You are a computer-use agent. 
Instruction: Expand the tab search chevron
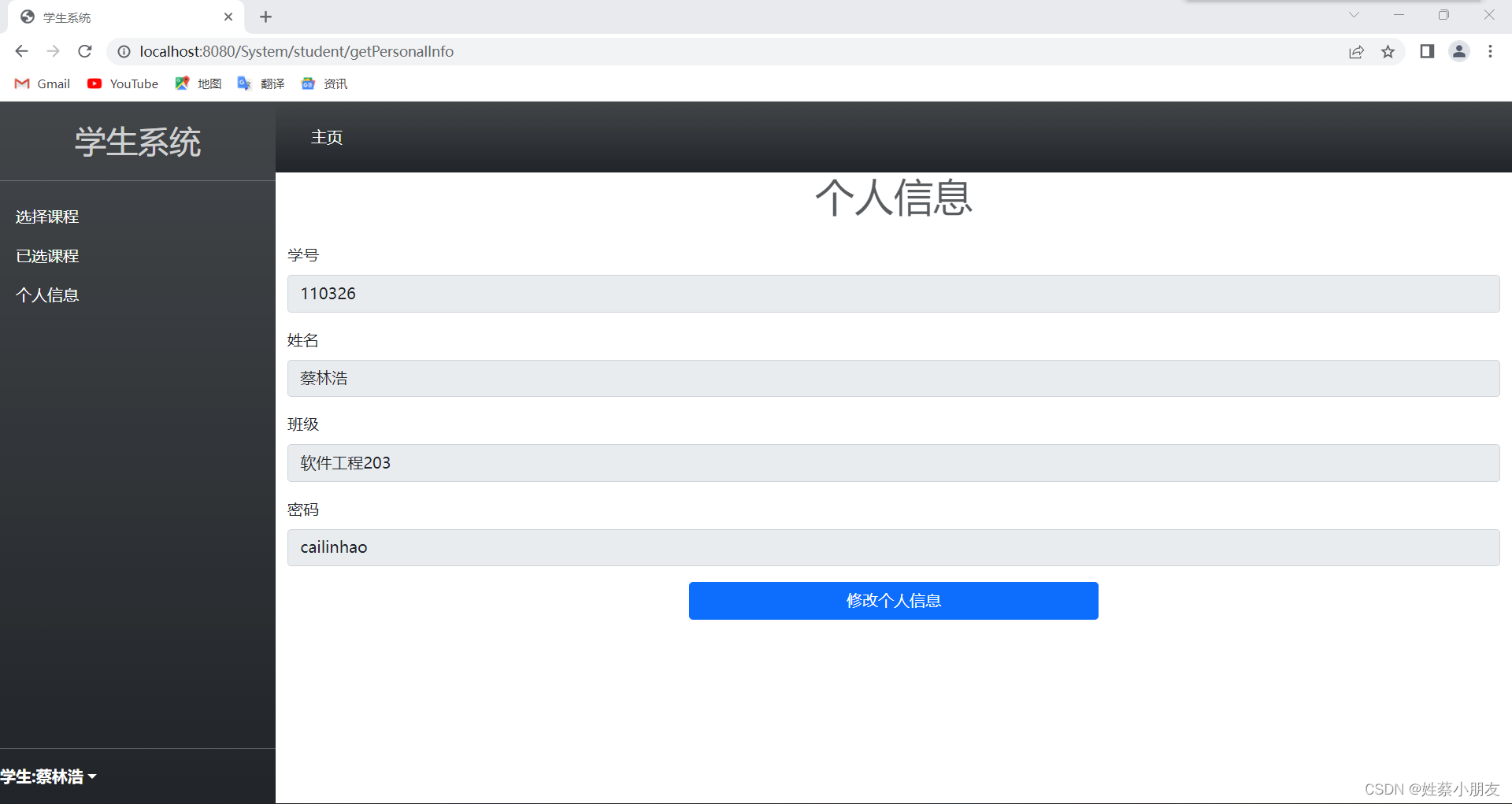(1354, 15)
